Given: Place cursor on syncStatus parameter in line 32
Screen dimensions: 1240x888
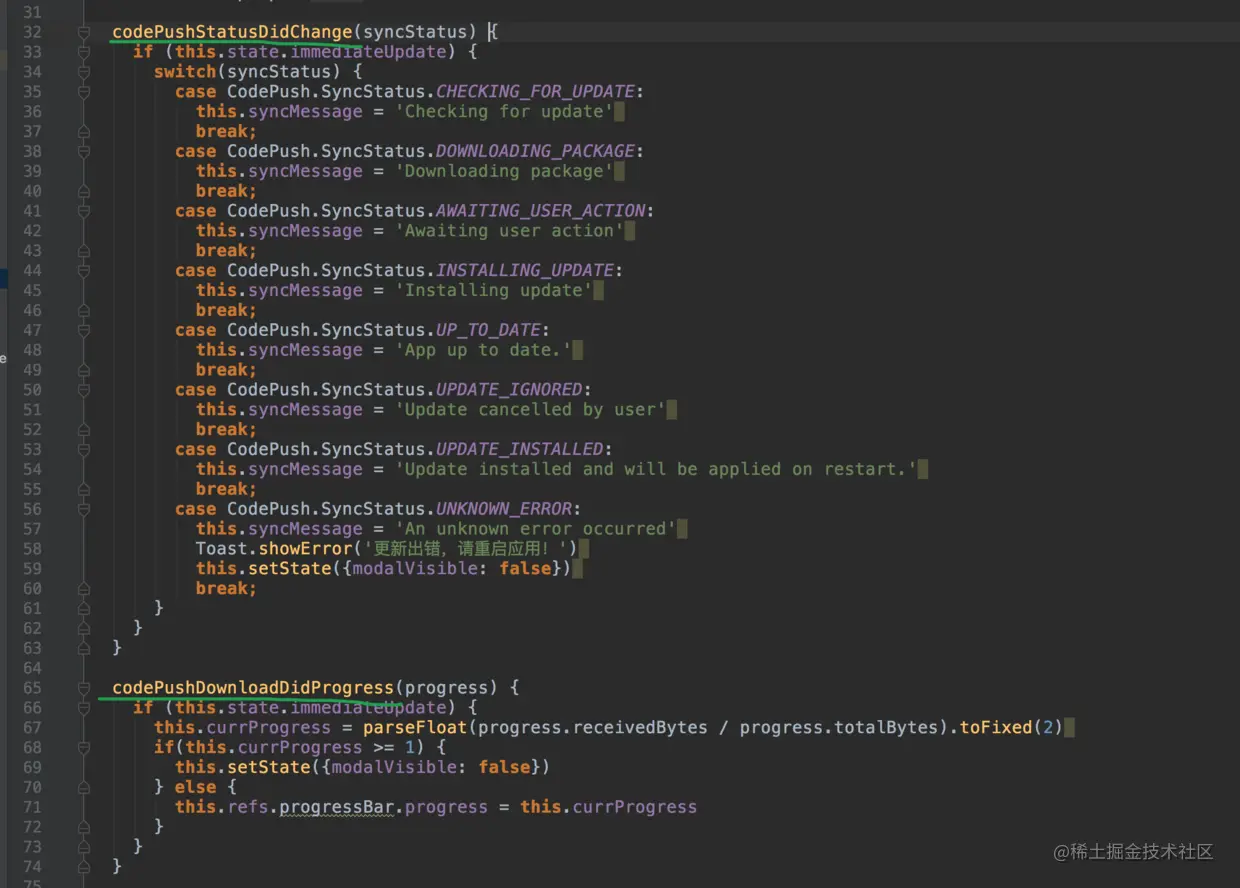Looking at the screenshot, I should tap(415, 32).
